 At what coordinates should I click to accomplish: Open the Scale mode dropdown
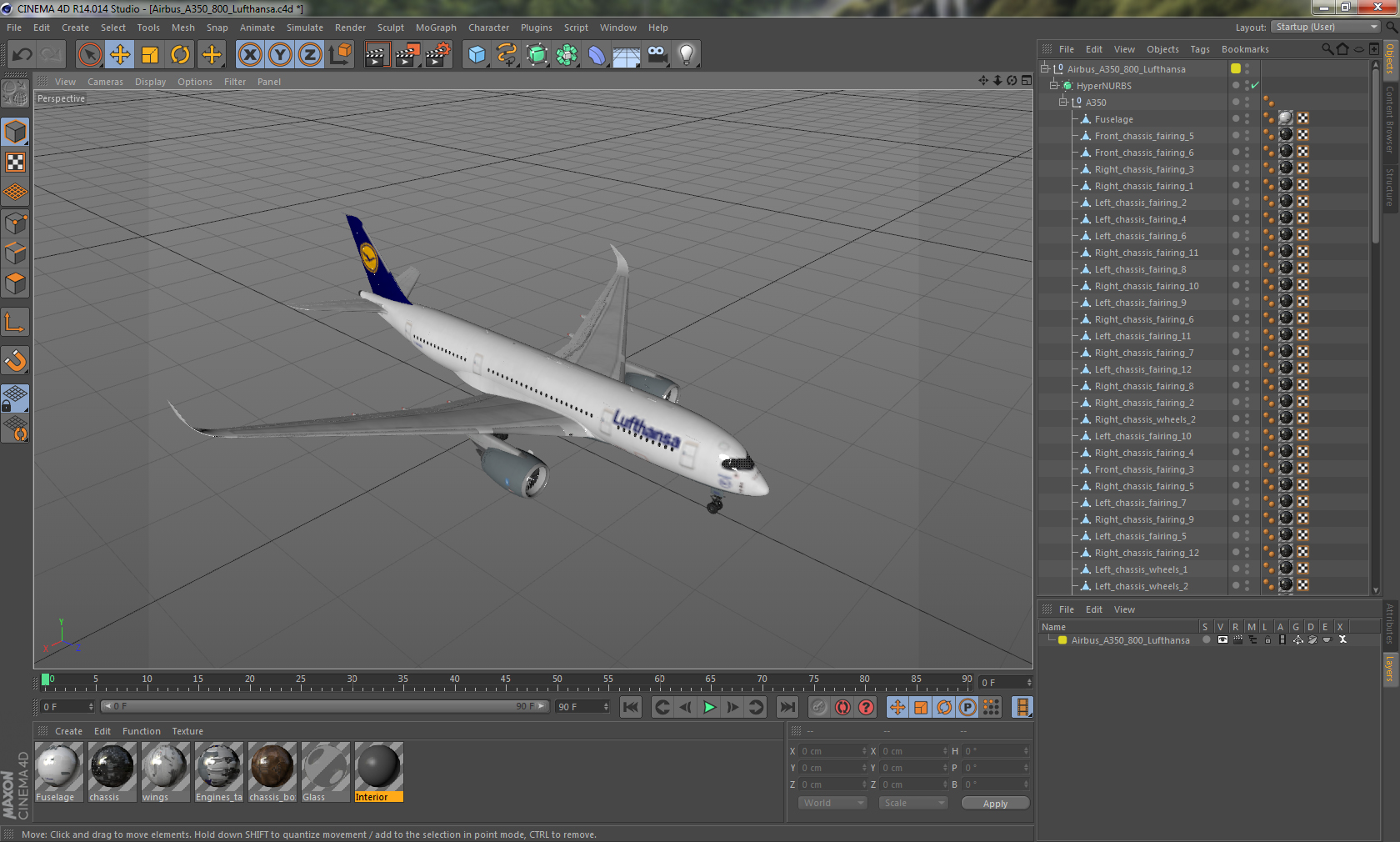coord(913,803)
